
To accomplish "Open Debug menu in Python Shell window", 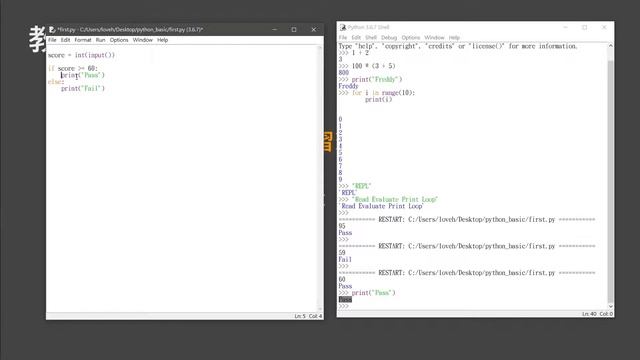I will pyautogui.click(x=389, y=38).
